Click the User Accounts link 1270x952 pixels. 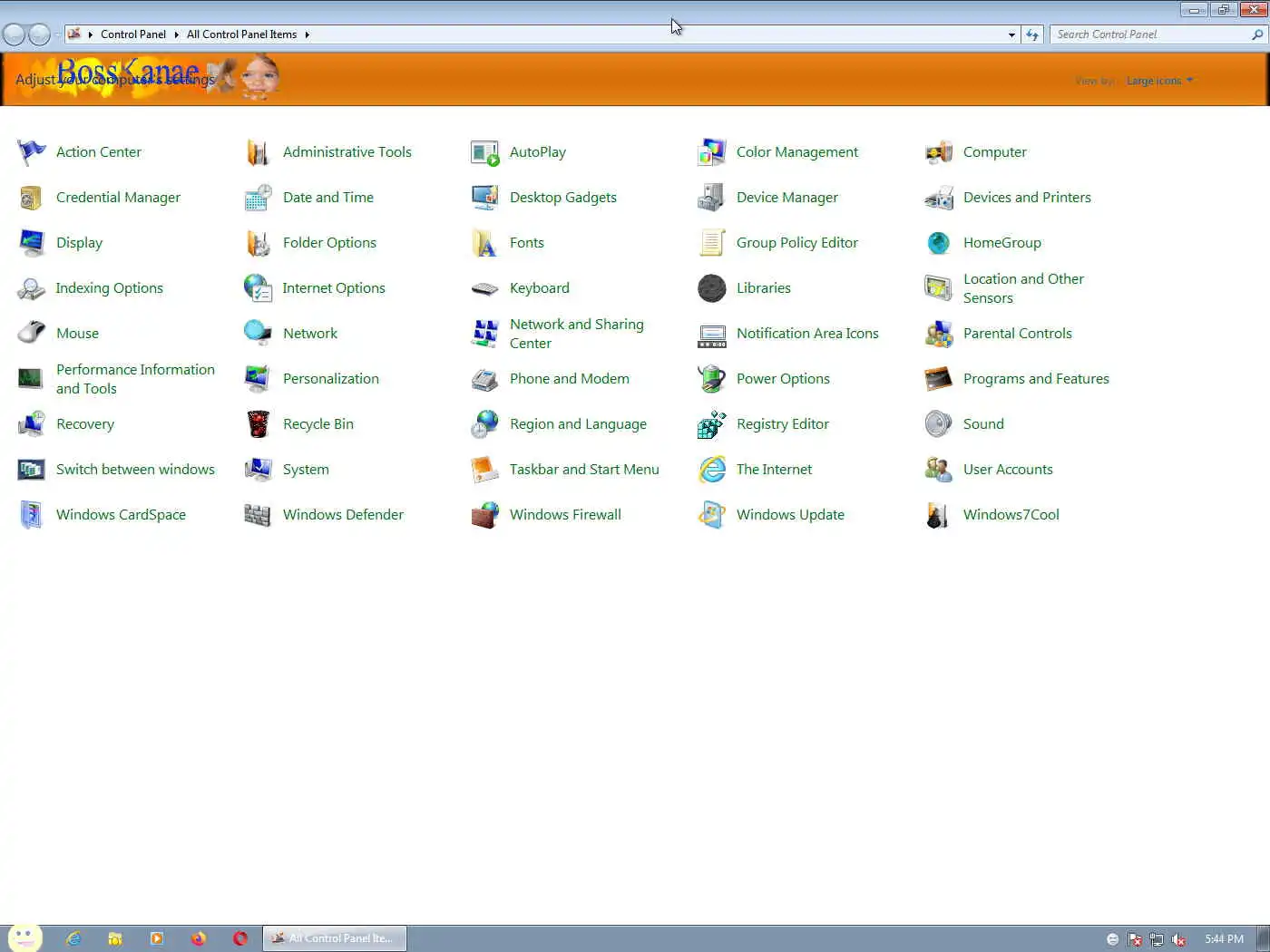pos(1008,470)
